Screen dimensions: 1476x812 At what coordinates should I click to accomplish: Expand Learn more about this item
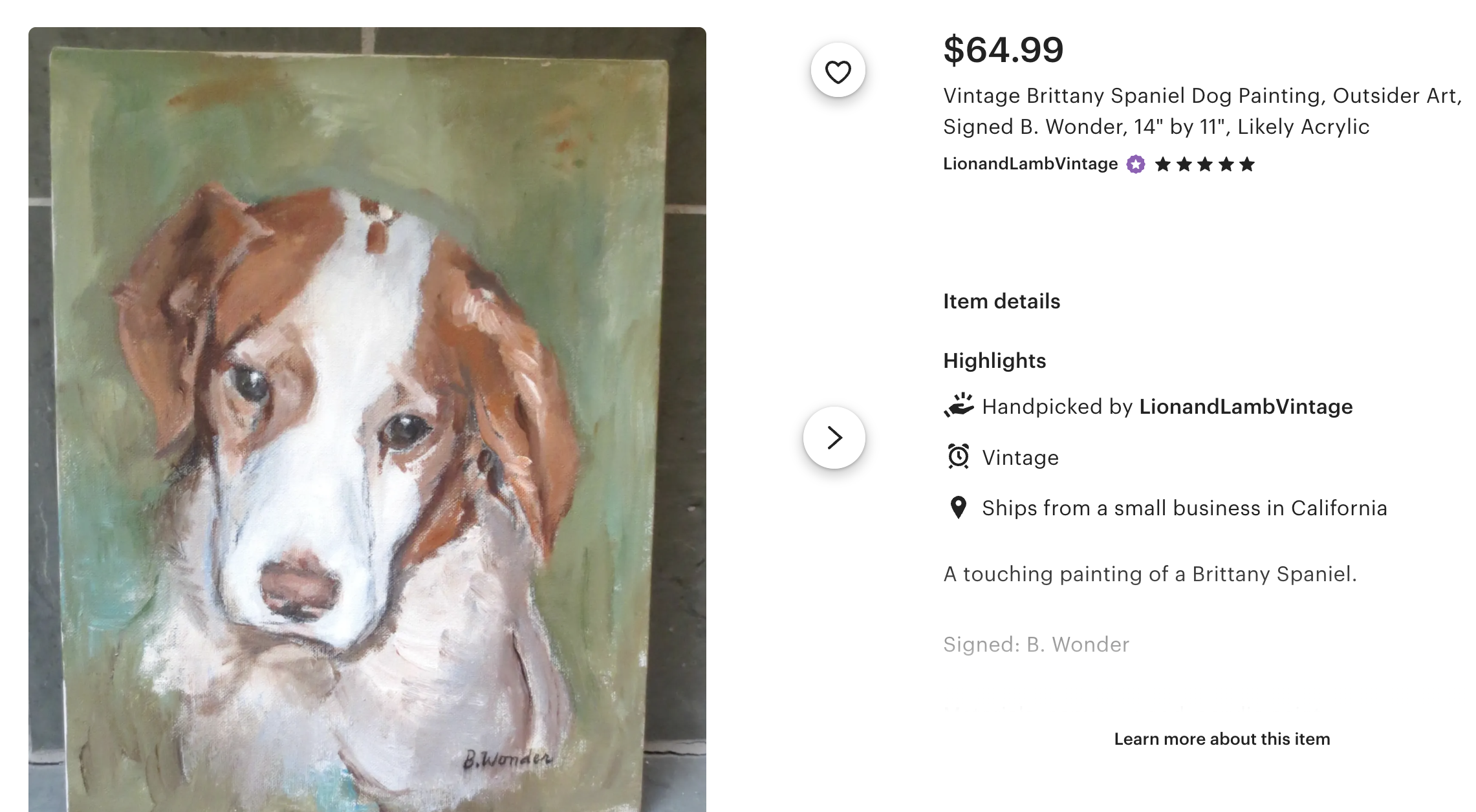coord(1221,739)
